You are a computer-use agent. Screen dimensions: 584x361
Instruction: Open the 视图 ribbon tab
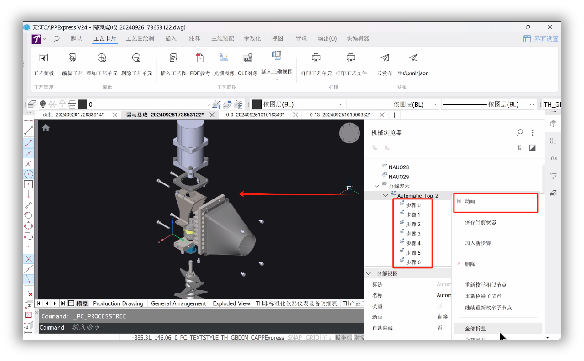pos(277,38)
